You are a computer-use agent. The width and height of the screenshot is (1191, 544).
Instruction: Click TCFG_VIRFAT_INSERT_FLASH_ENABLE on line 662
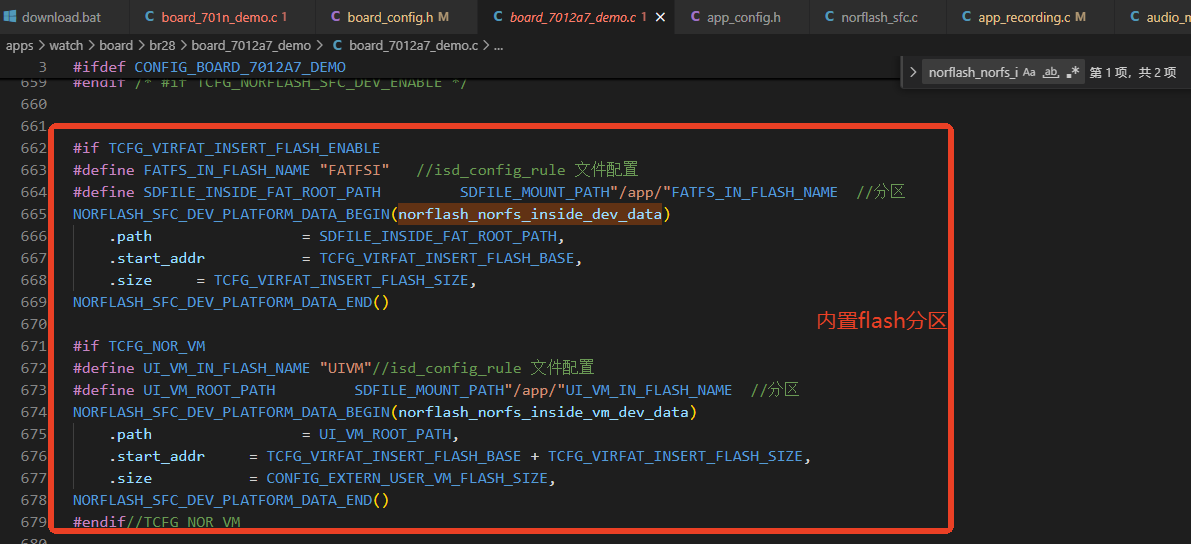tap(244, 148)
